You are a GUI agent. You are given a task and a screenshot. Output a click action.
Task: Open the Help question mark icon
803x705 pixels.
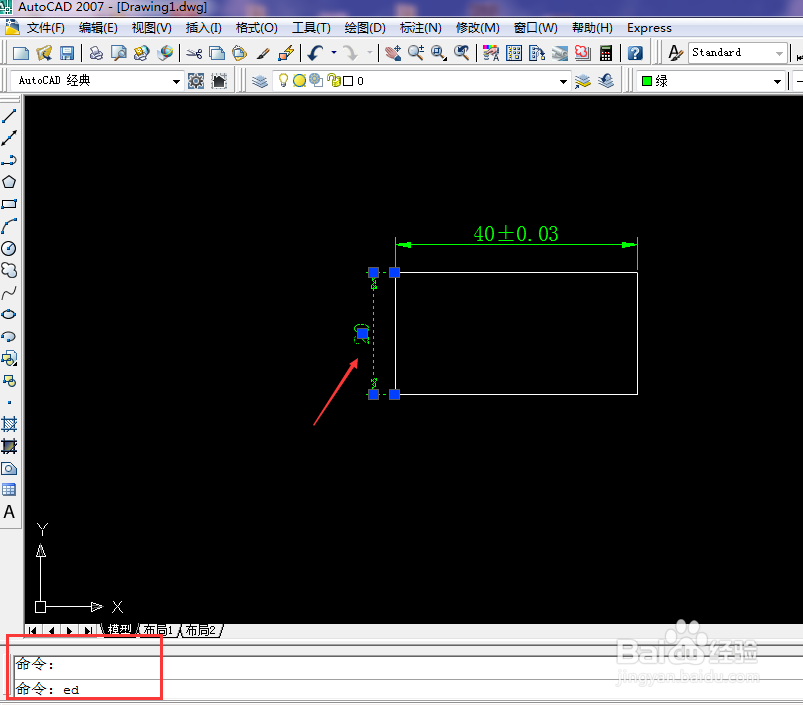click(x=635, y=53)
